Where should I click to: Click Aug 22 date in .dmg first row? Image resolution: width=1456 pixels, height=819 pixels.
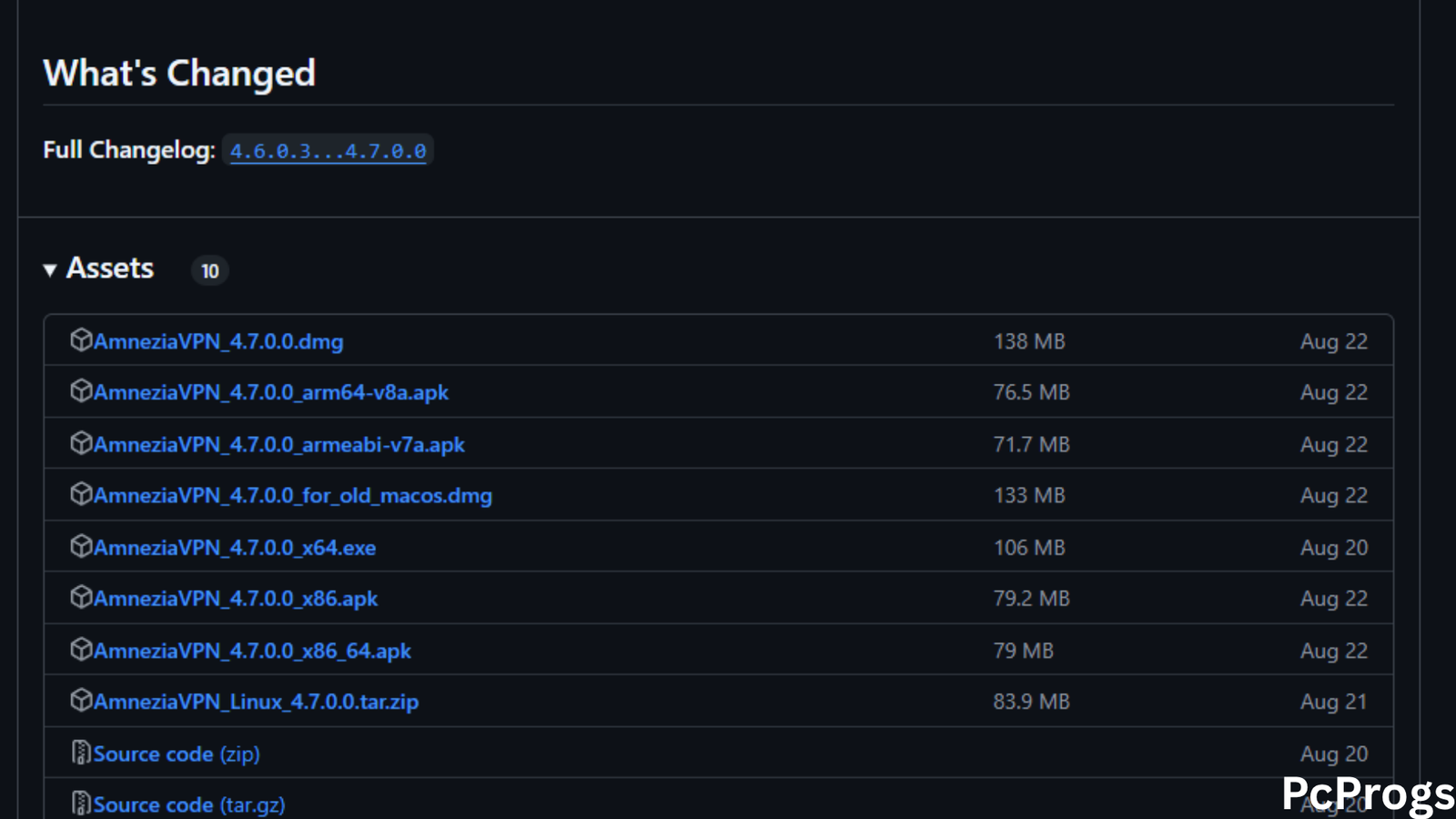pyautogui.click(x=1334, y=341)
